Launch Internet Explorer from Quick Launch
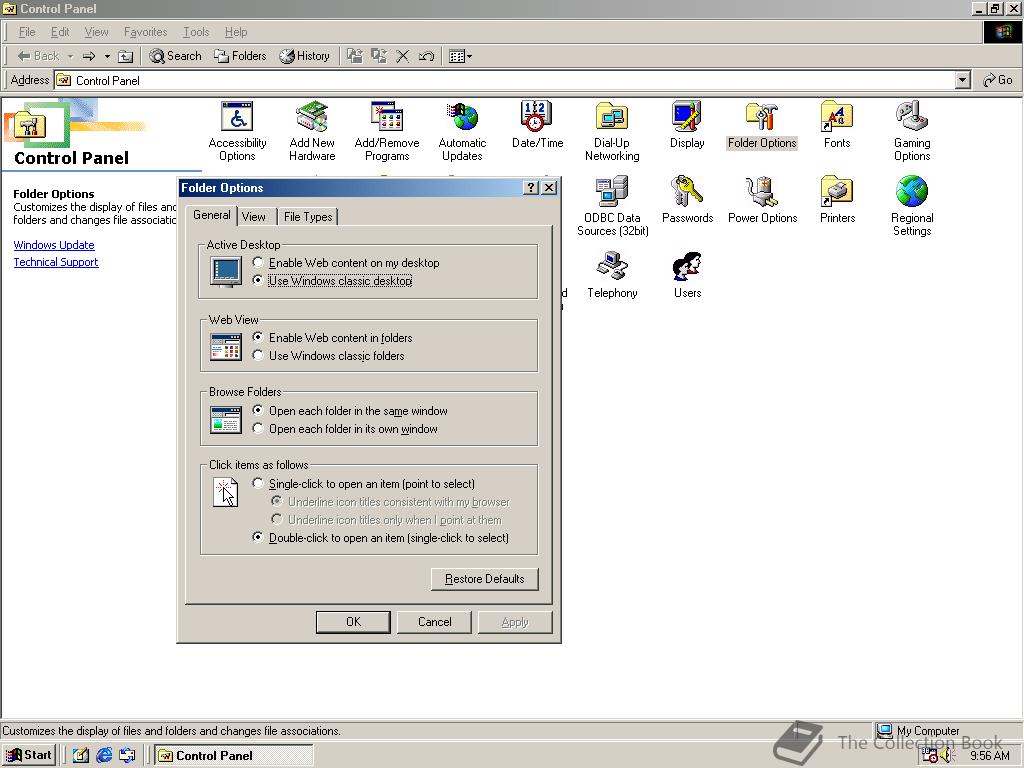 pos(104,755)
